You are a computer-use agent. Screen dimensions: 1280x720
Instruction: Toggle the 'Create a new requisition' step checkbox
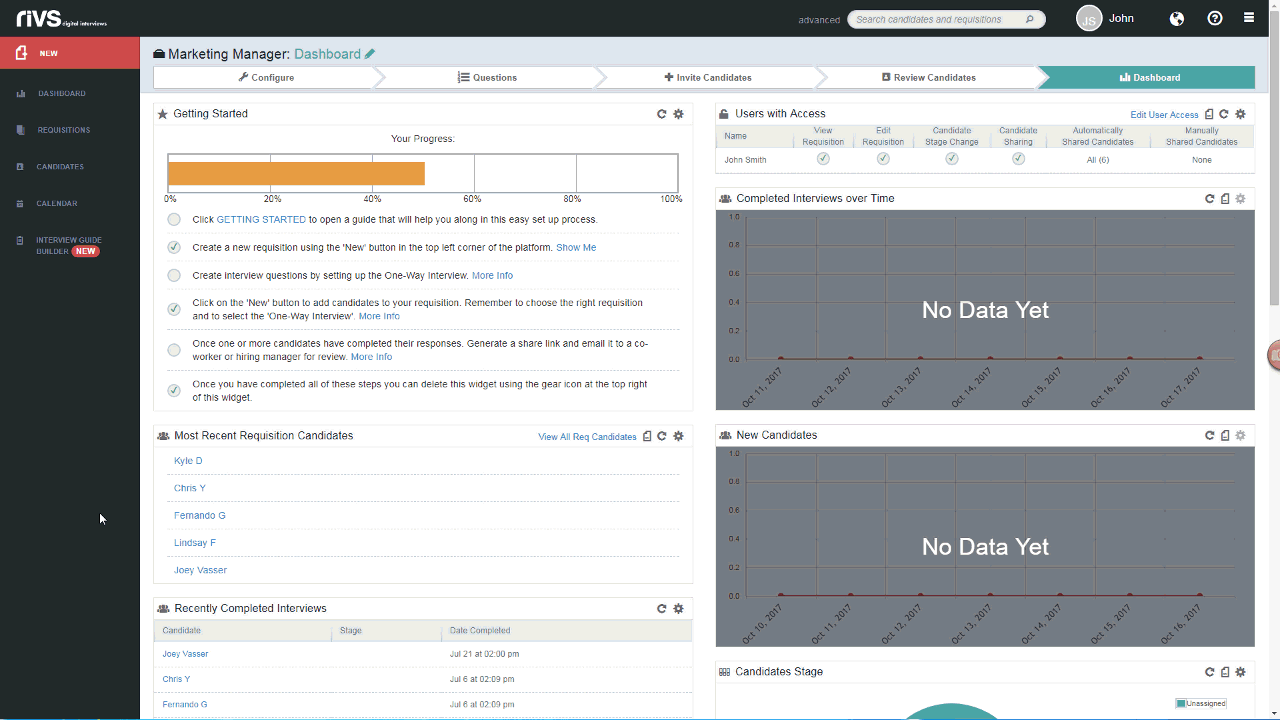pyautogui.click(x=174, y=247)
